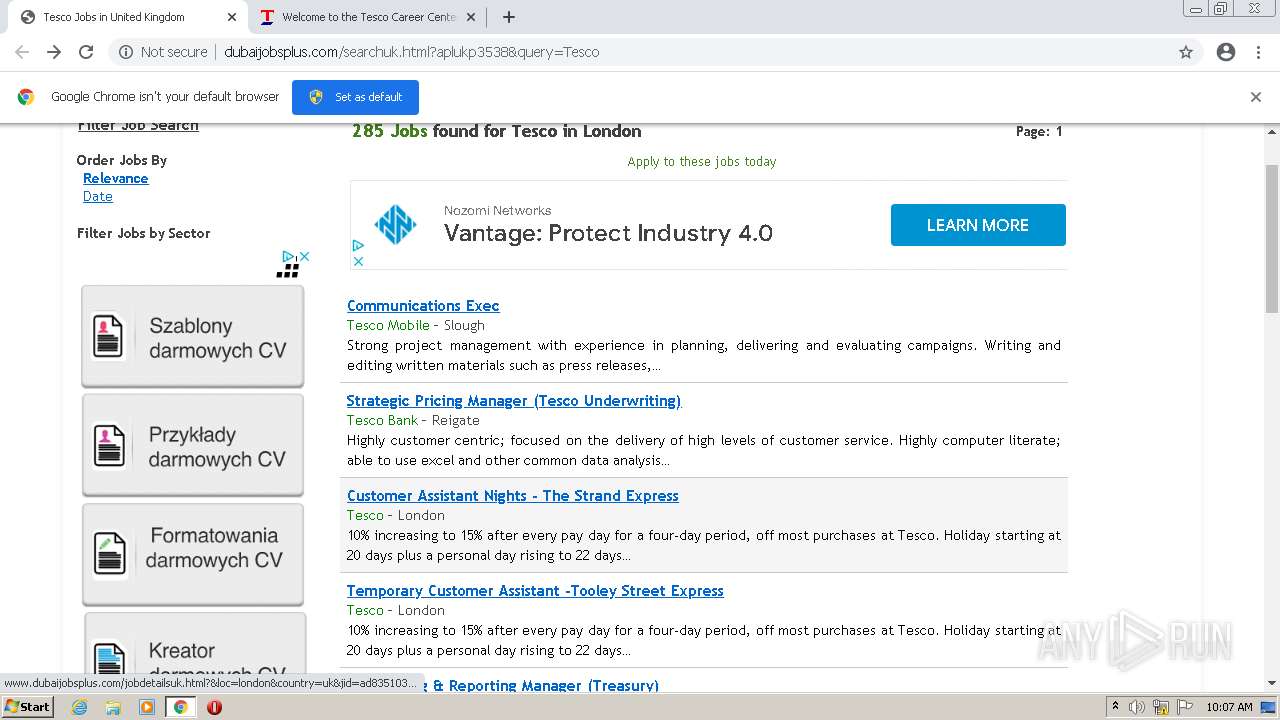
Task: Click the browser forward arrow
Action: click(x=54, y=52)
